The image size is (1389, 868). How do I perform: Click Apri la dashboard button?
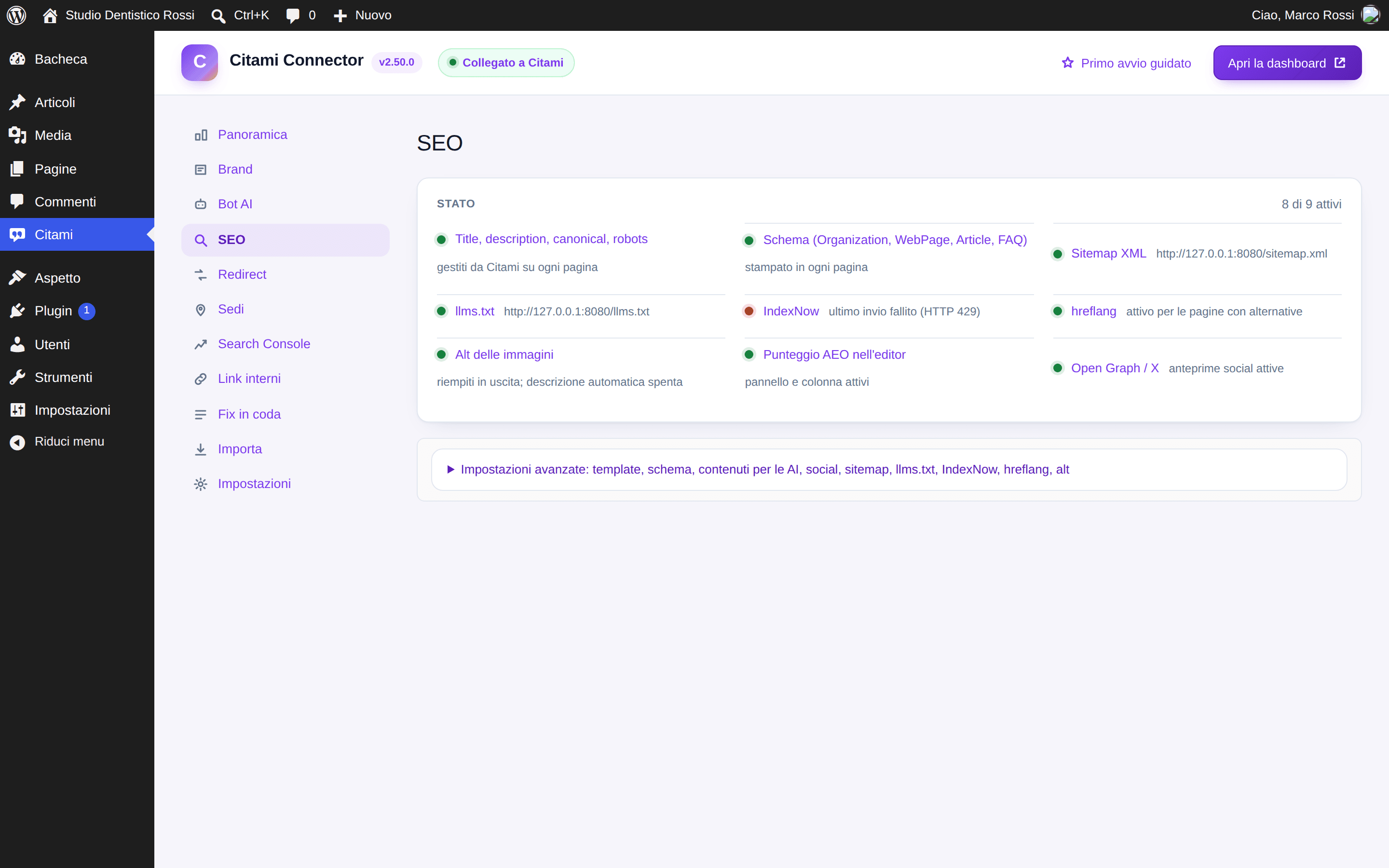pyautogui.click(x=1287, y=63)
